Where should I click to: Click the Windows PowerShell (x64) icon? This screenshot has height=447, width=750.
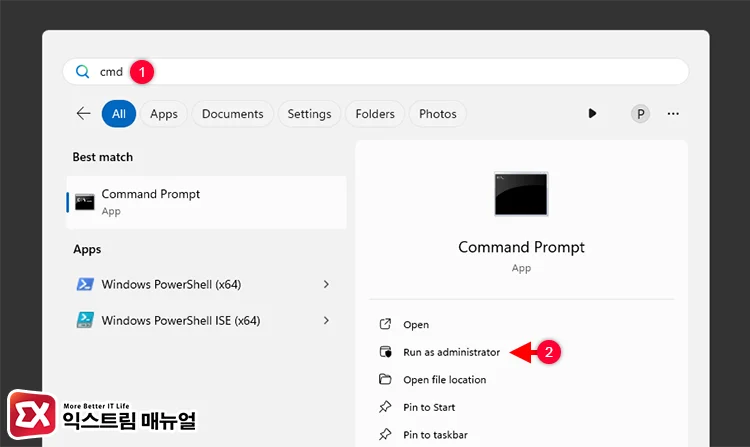click(x=85, y=285)
